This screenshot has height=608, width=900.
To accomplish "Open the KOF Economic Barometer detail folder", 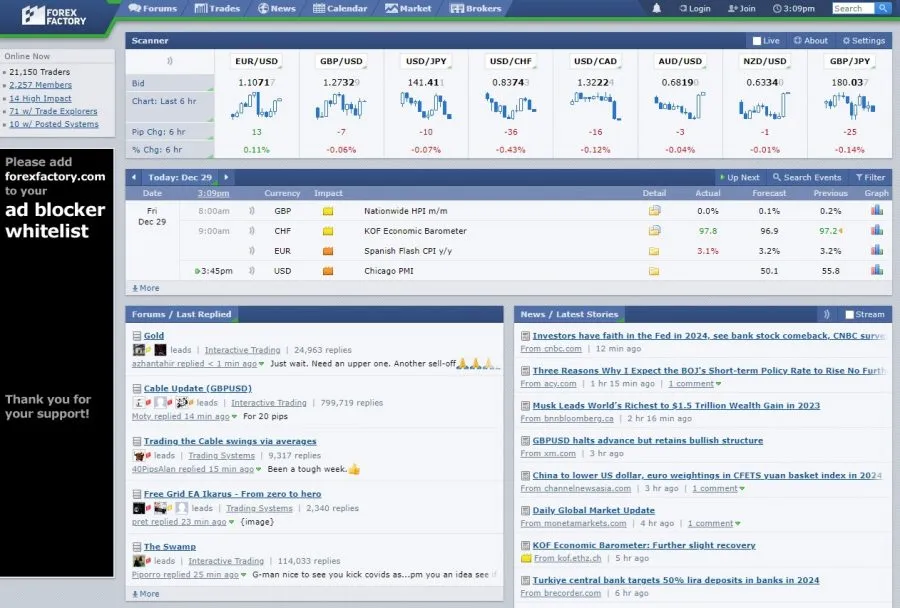I will [654, 231].
